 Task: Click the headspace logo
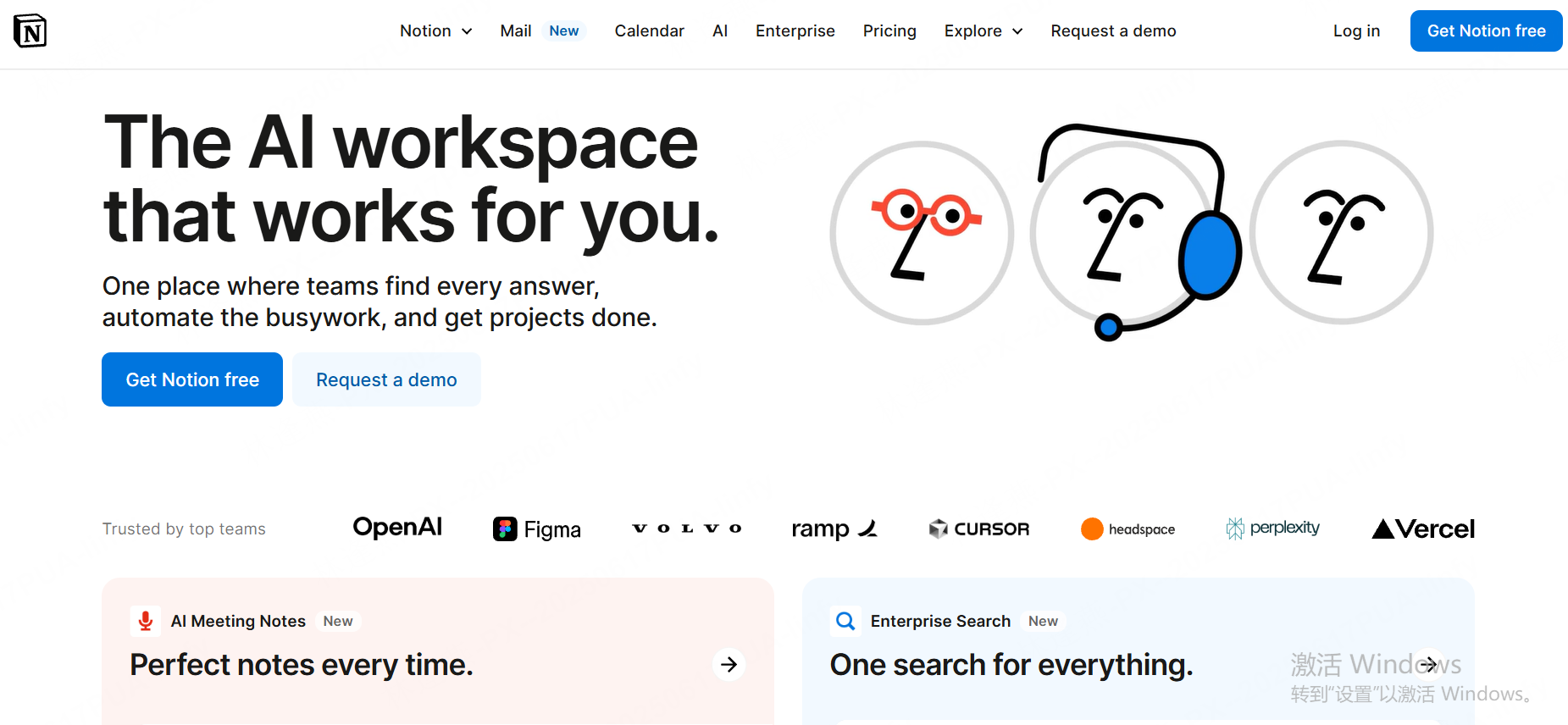(1128, 529)
